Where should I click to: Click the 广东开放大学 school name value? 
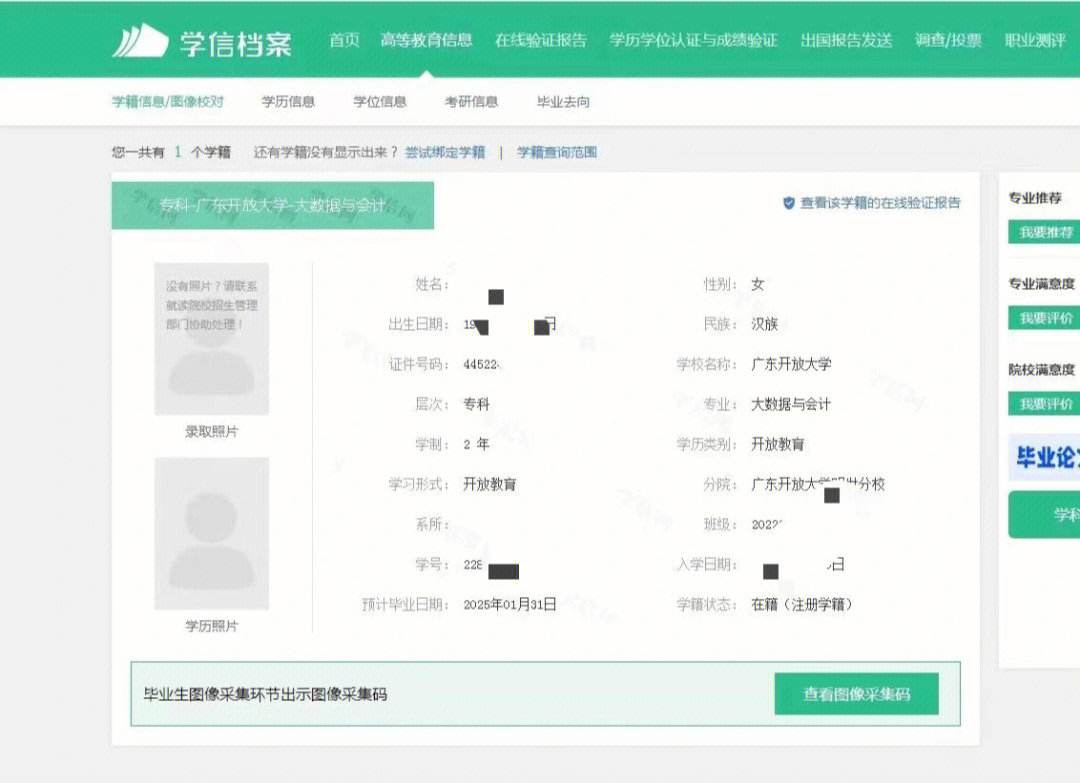pos(791,364)
